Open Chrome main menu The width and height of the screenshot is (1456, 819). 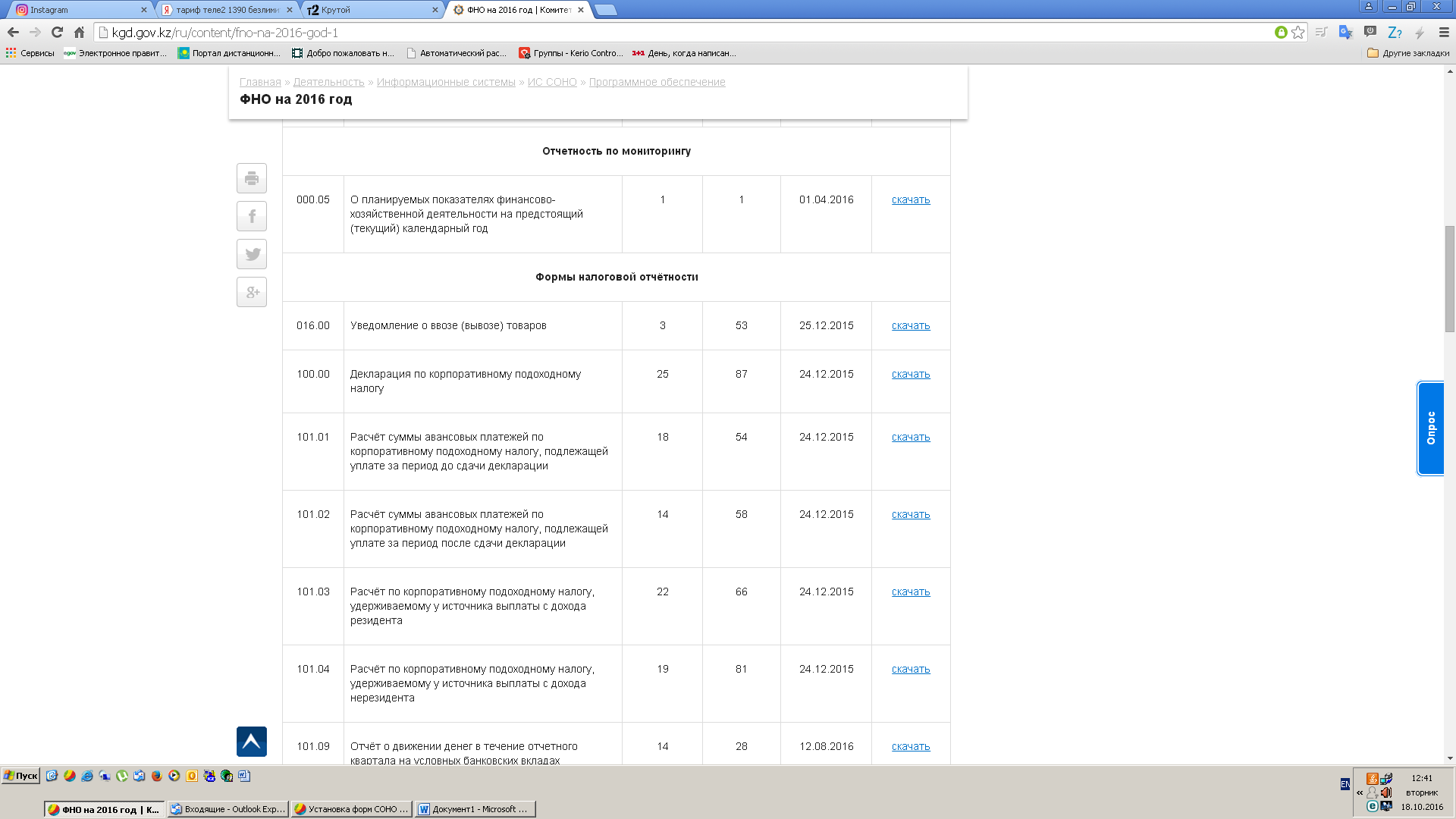pos(1444,32)
